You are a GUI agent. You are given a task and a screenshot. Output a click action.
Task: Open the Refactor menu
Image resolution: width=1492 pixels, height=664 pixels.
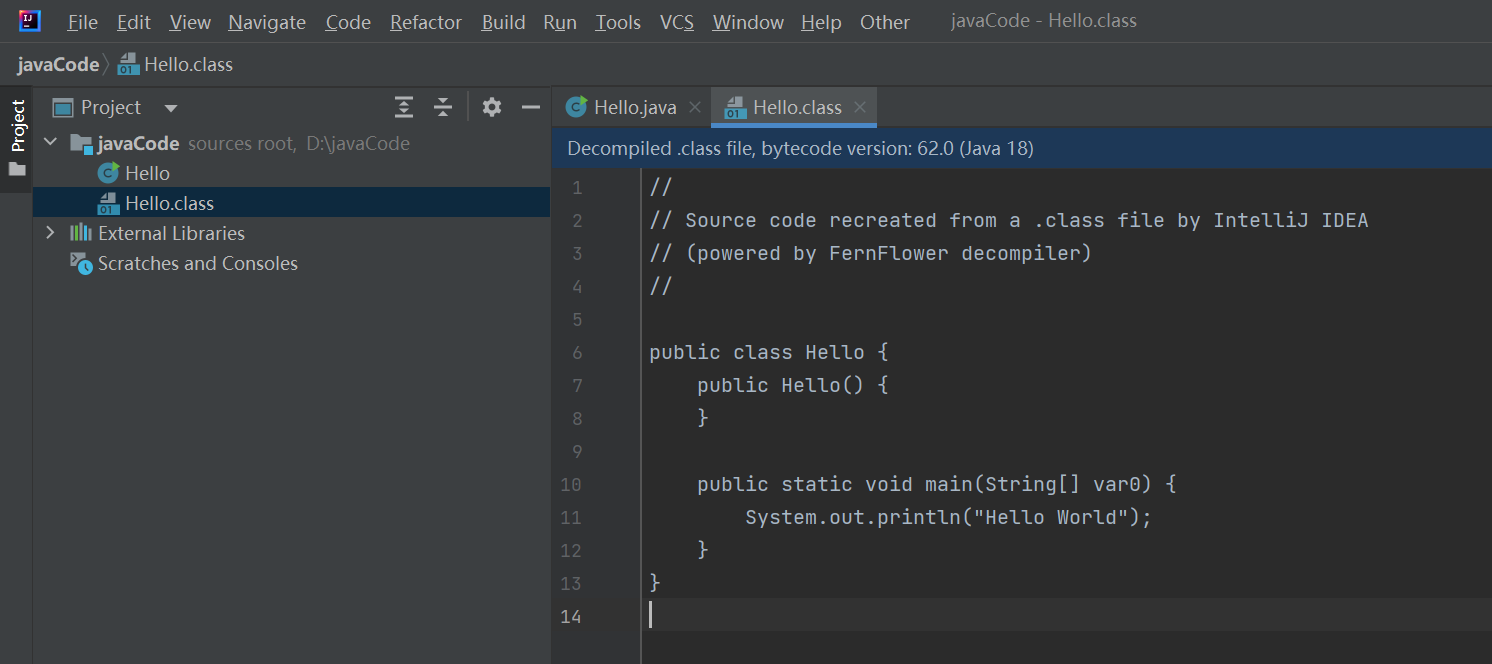point(426,22)
